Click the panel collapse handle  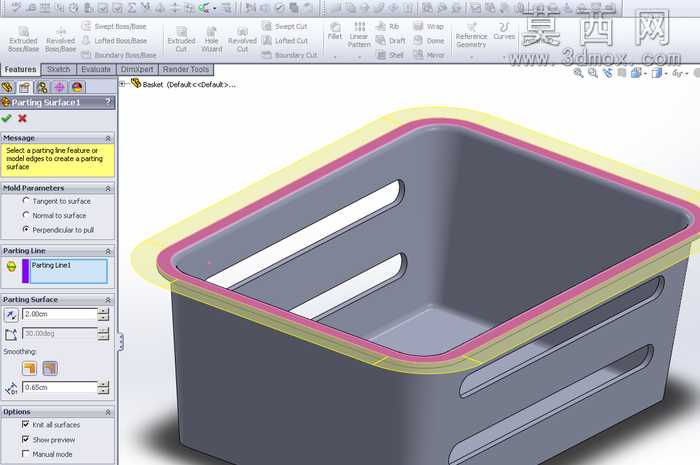[120, 342]
